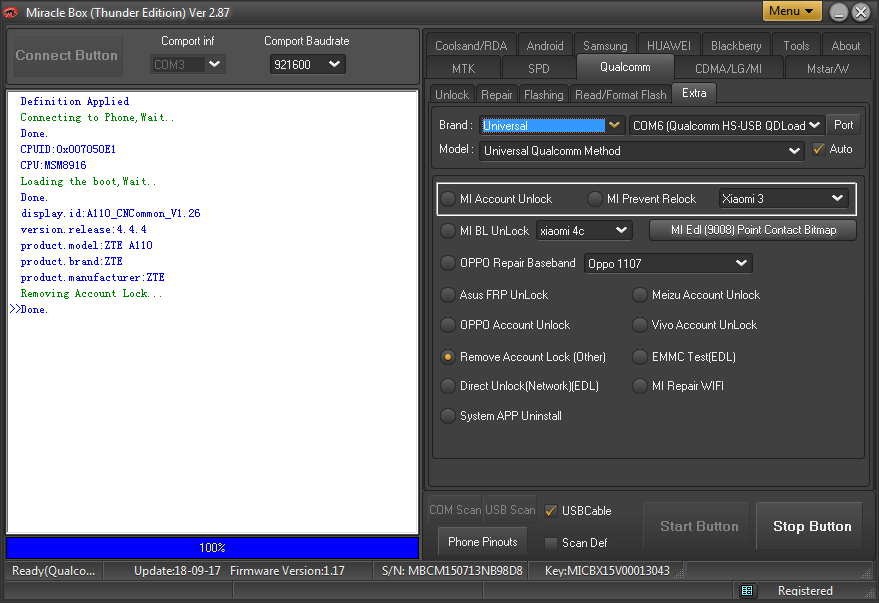Viewport: 879px width, 603px height.
Task: Minimize the Miracle Box window
Action: point(839,12)
